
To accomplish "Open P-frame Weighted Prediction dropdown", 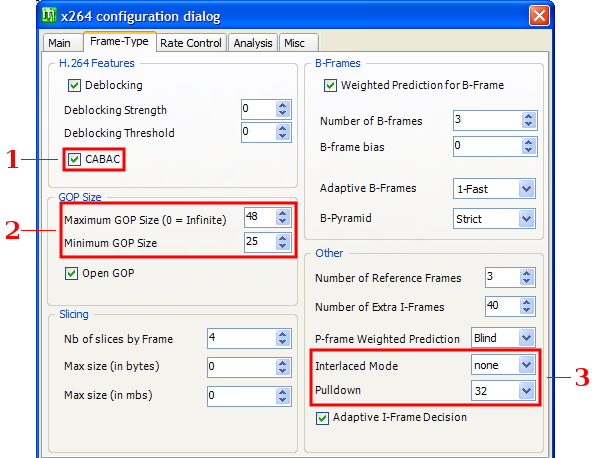I will [x=527, y=338].
